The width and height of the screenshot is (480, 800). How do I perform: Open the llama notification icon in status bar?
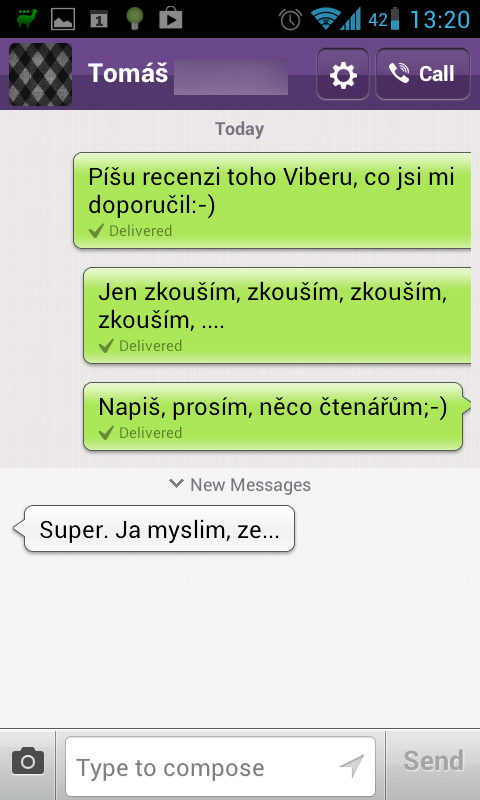[x=27, y=19]
